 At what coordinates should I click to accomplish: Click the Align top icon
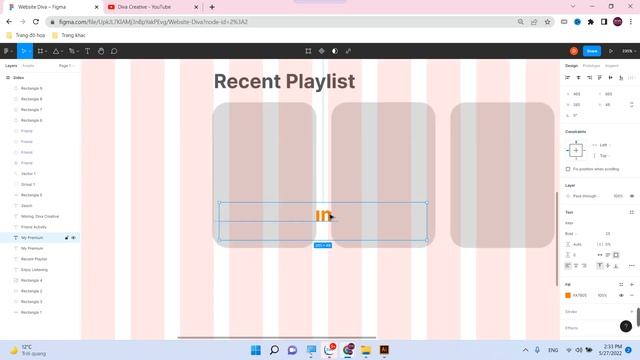600,78
